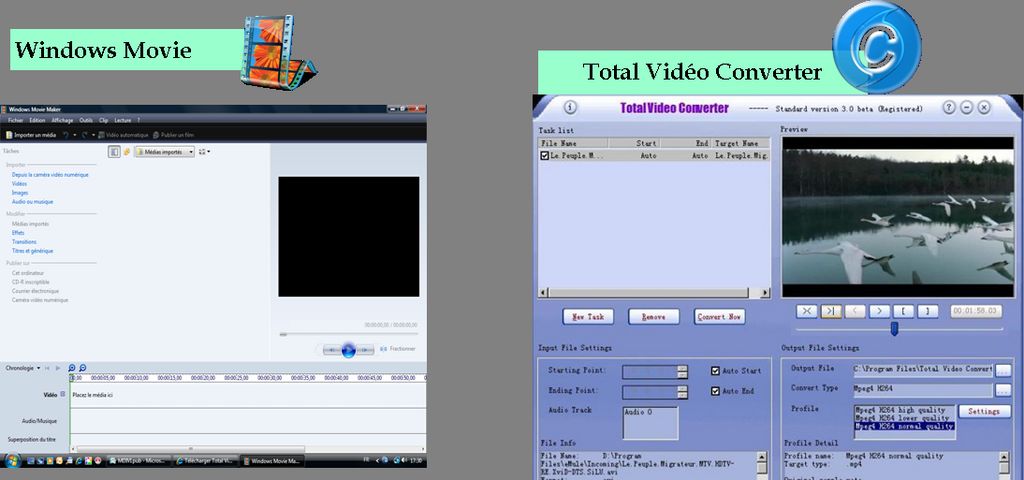Click the info icon in Total Video Converter
This screenshot has height=480, width=1024.
(x=569, y=107)
